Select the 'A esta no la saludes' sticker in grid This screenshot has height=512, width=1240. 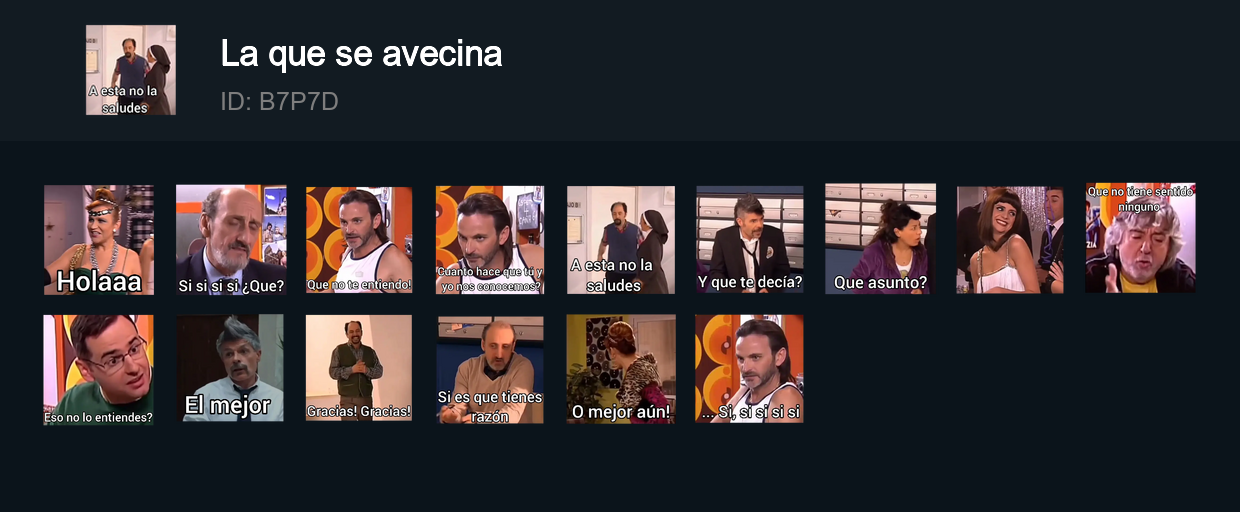pos(620,240)
